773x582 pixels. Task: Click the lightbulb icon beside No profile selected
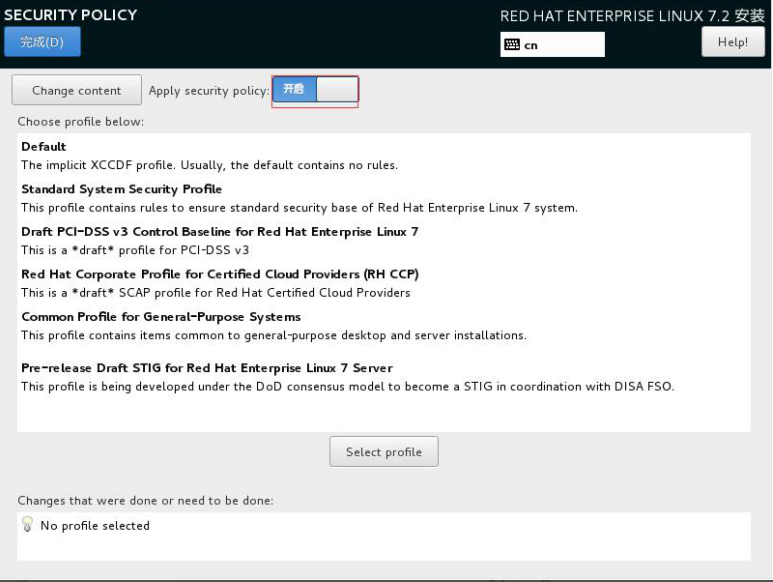click(28, 524)
